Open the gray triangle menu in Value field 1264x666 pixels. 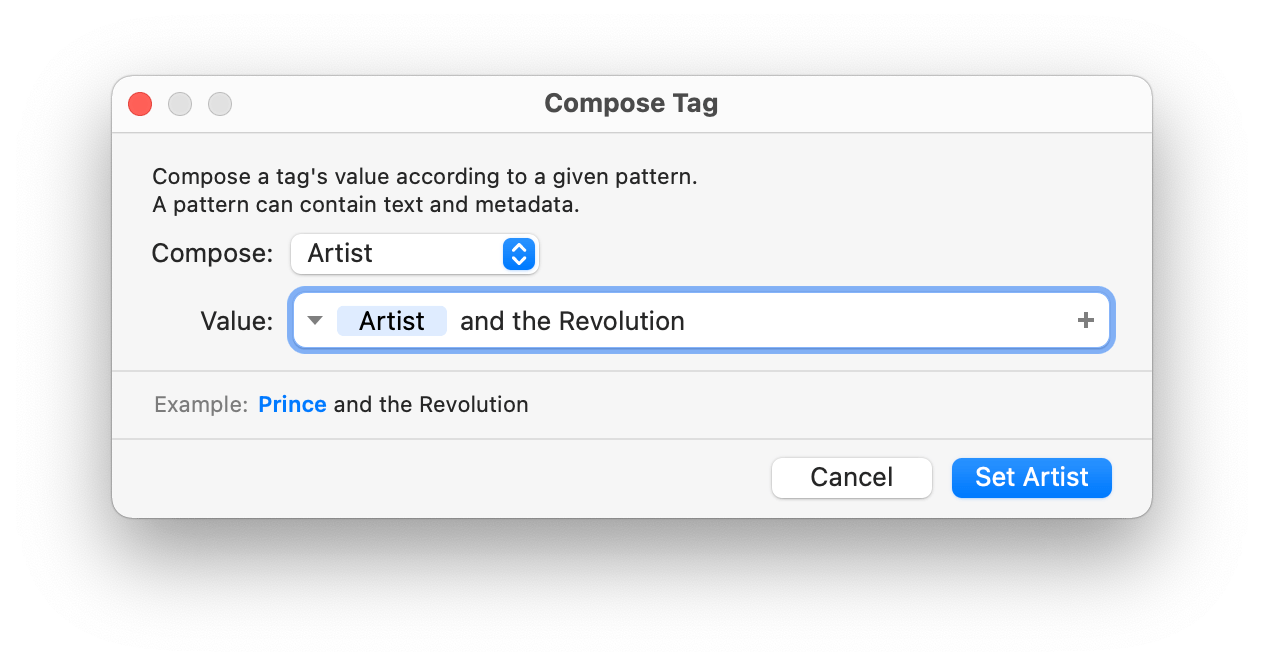coord(315,321)
